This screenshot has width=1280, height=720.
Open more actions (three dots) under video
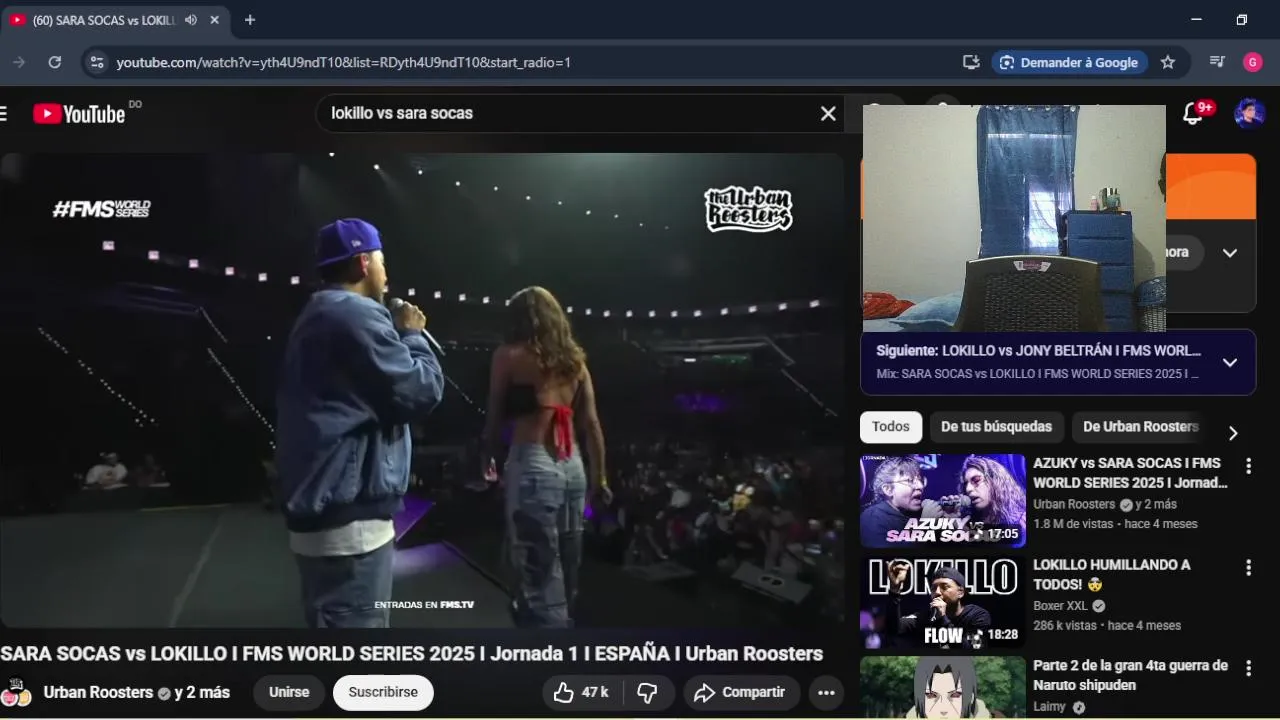[826, 692]
